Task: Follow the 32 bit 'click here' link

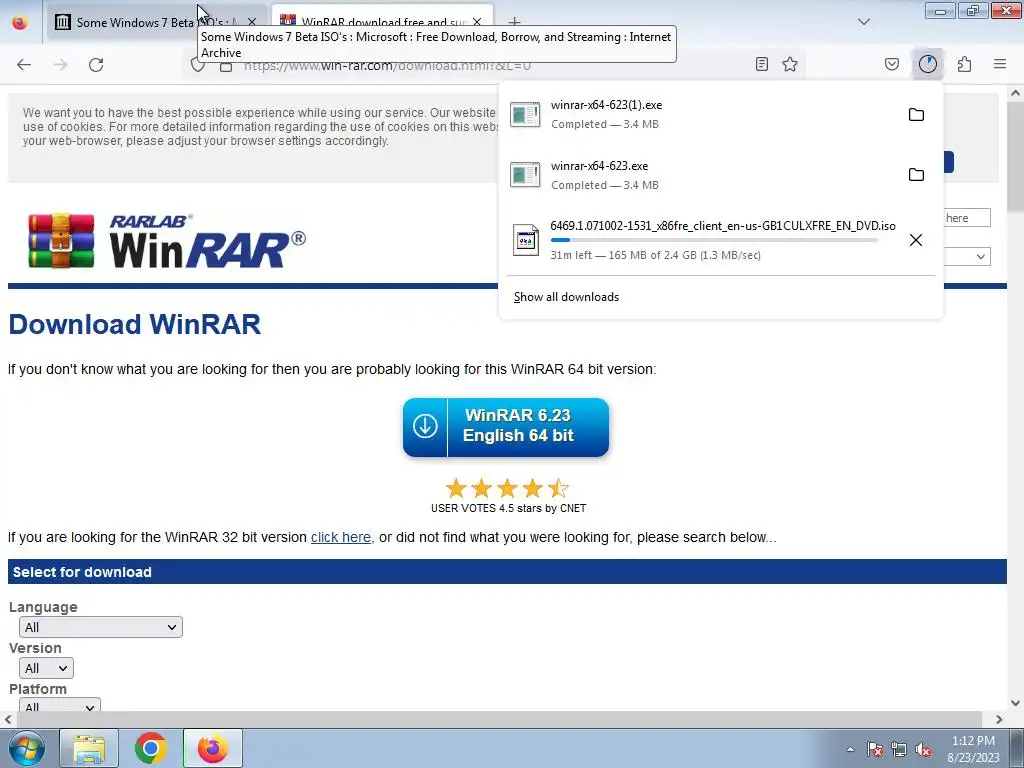Action: click(x=341, y=537)
